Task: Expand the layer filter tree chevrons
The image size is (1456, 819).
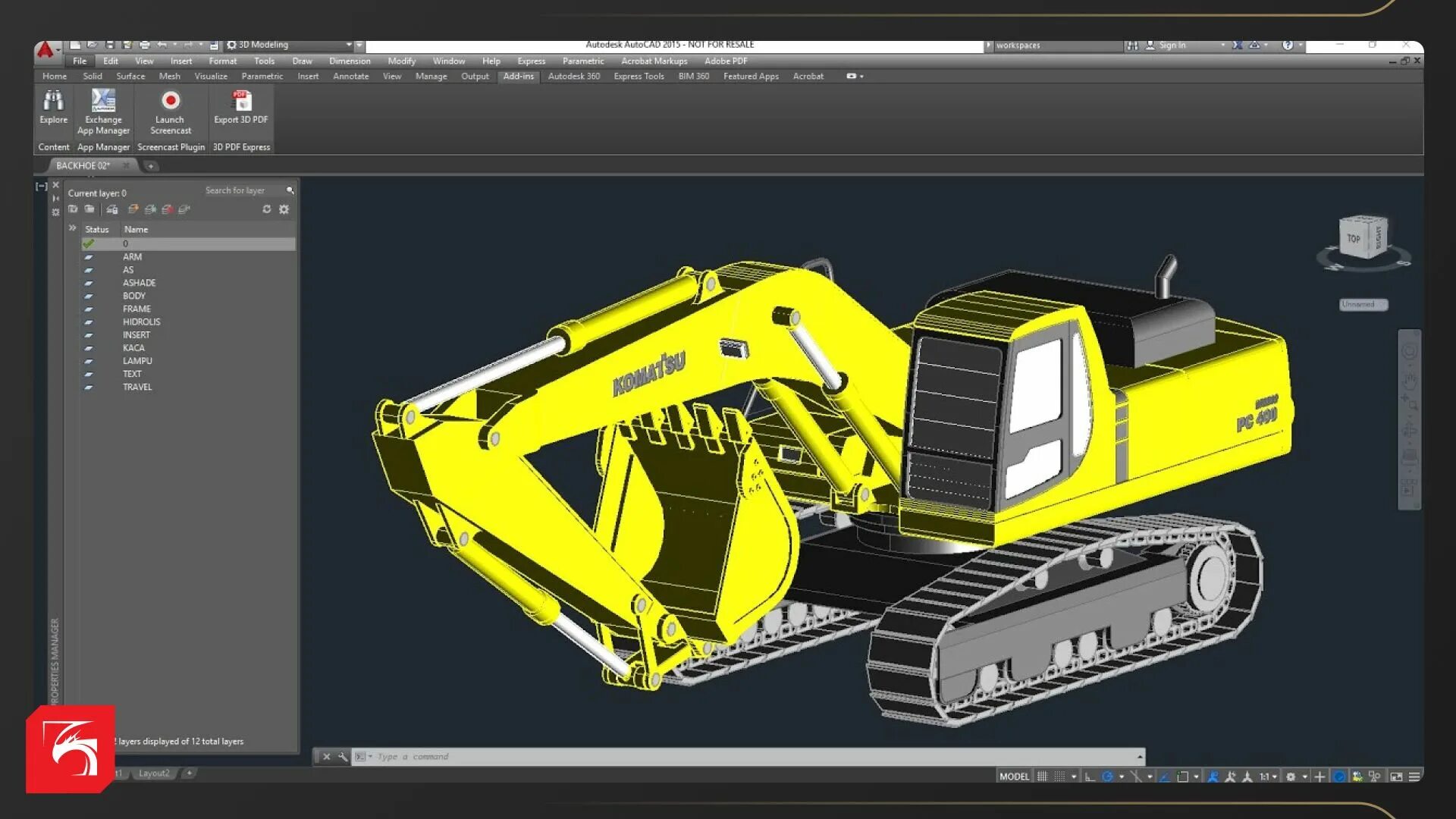Action: click(x=73, y=228)
